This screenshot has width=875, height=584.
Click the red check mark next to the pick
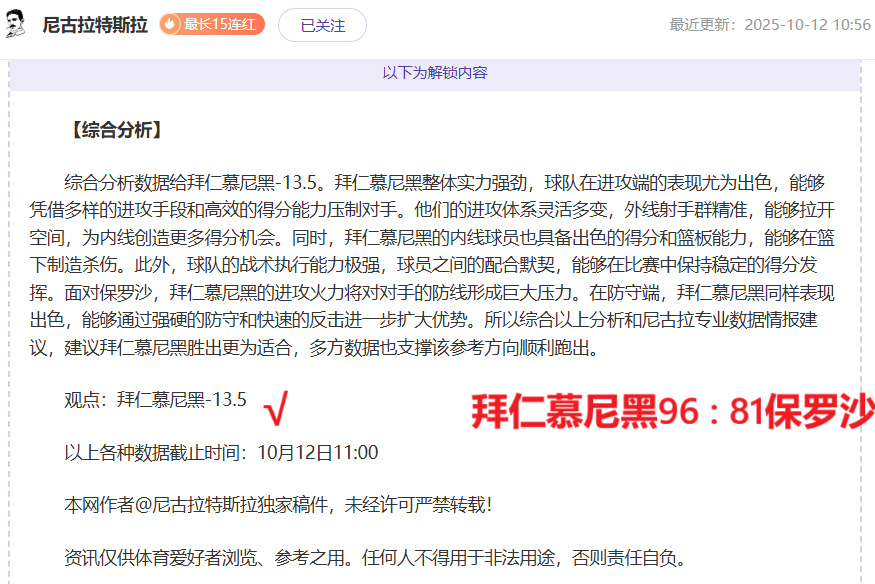coord(276,407)
